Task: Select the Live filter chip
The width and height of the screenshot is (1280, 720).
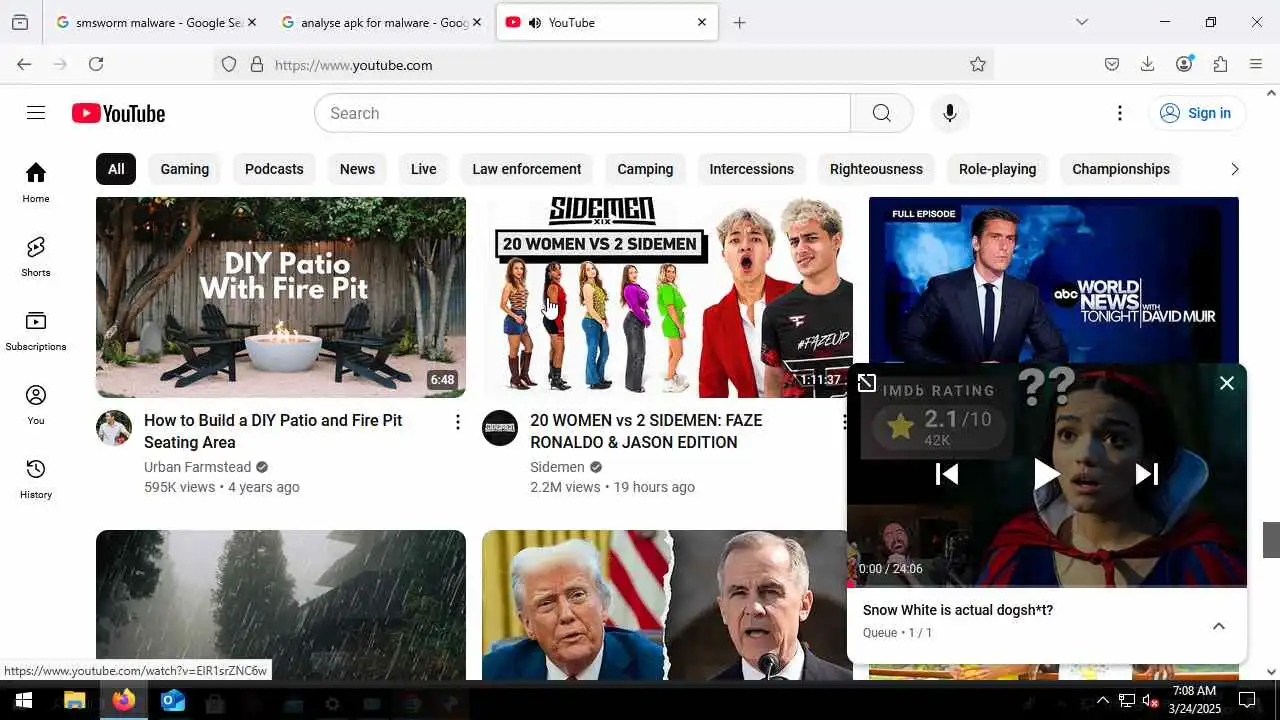Action: tap(424, 169)
